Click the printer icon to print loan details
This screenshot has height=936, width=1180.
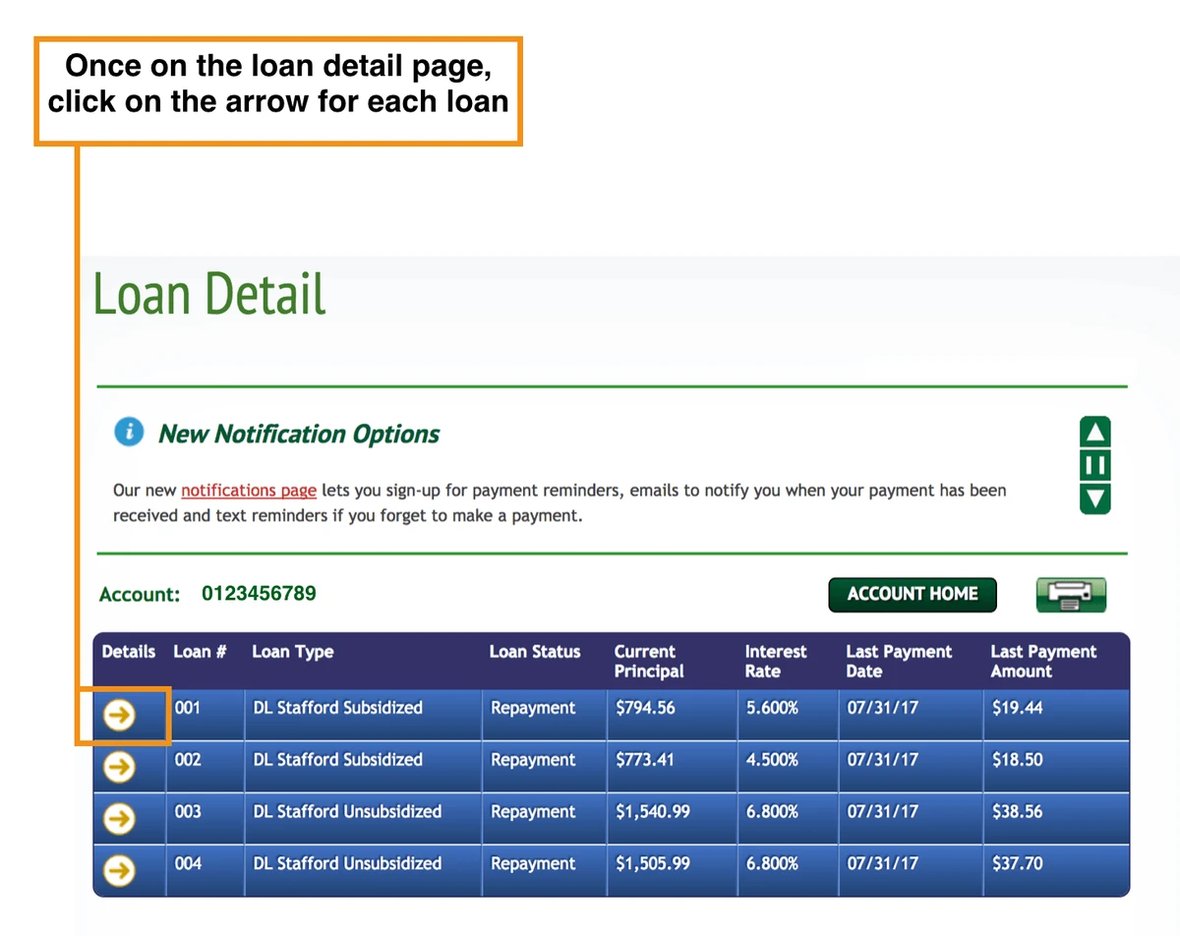click(1071, 594)
